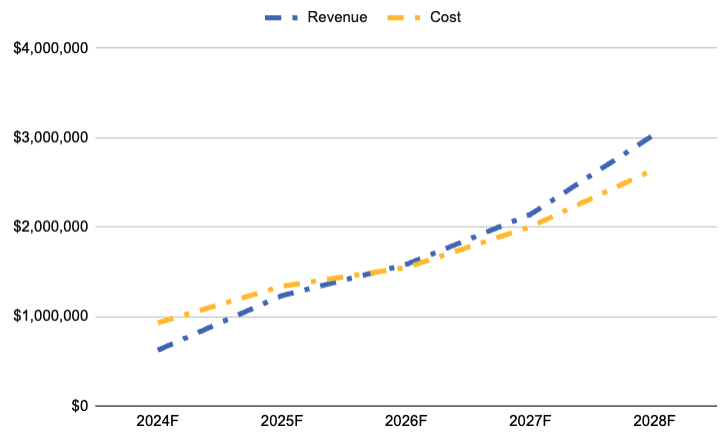Select Revenue line endpoint at 2028F
This screenshot has width=728, height=436.
[651, 137]
